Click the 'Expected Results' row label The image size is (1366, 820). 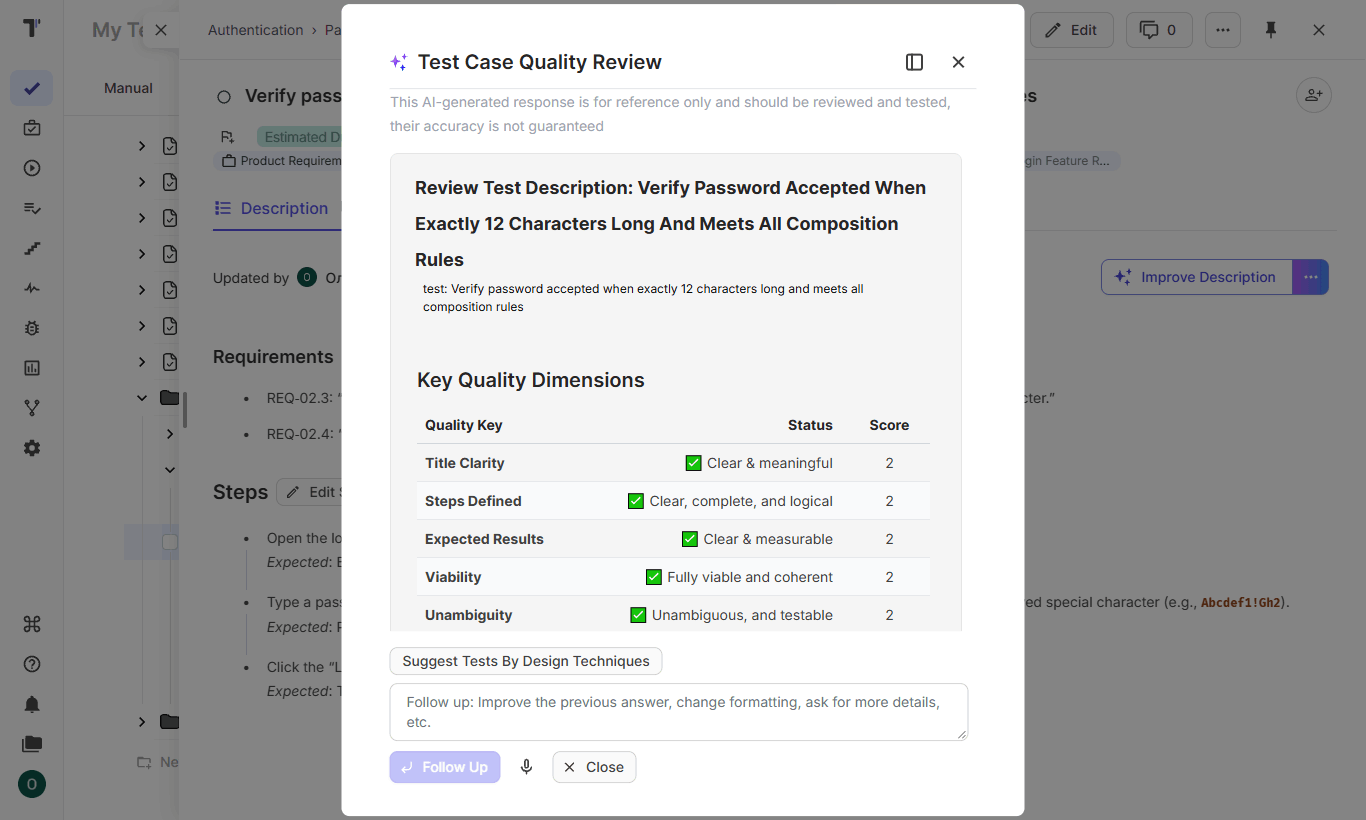coord(484,539)
